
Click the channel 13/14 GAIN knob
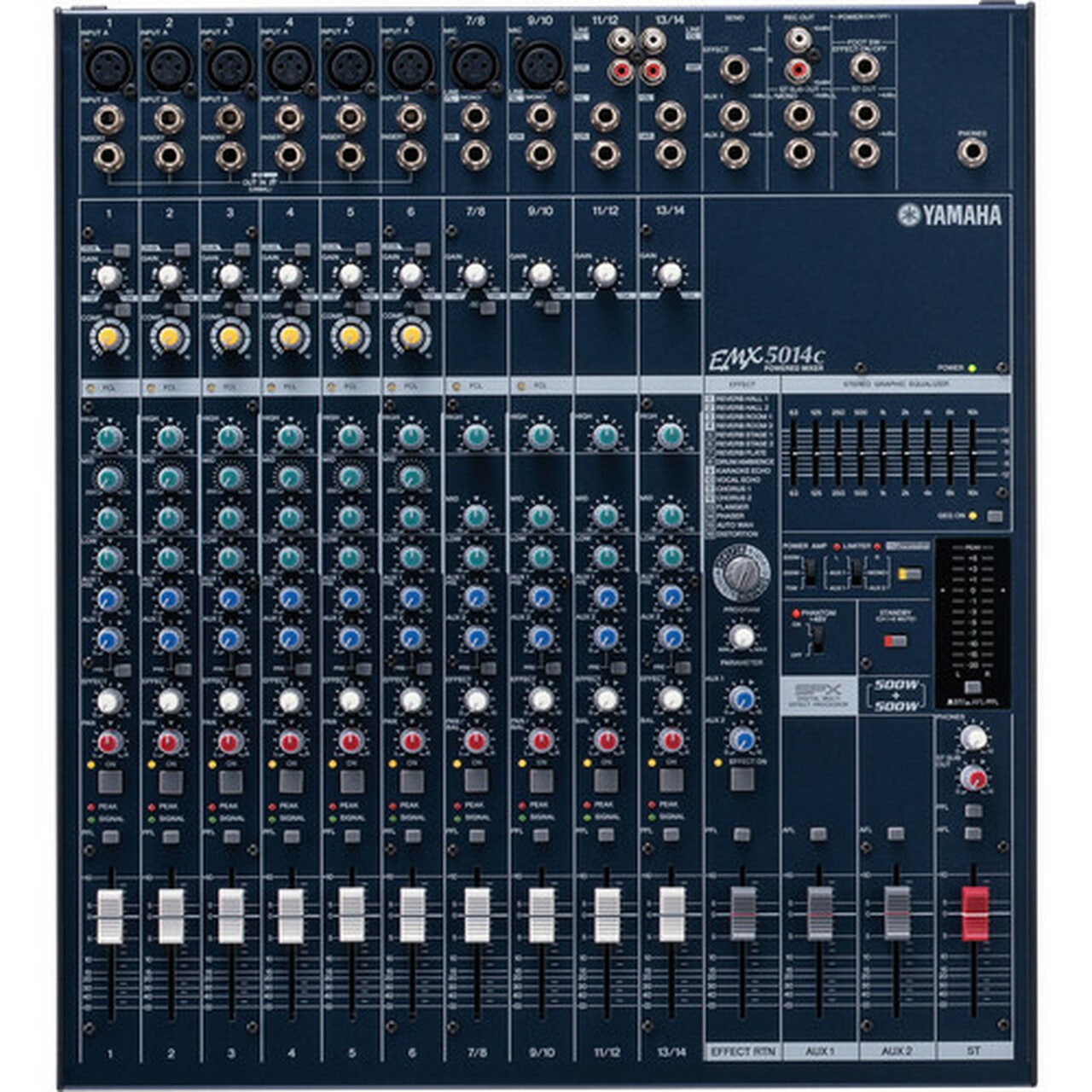pyautogui.click(x=671, y=274)
